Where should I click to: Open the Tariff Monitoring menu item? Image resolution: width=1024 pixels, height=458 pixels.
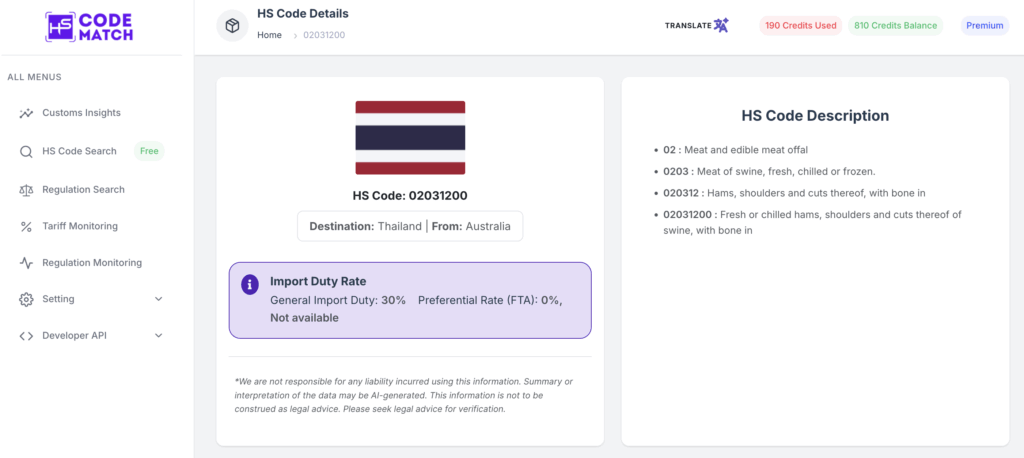80,227
